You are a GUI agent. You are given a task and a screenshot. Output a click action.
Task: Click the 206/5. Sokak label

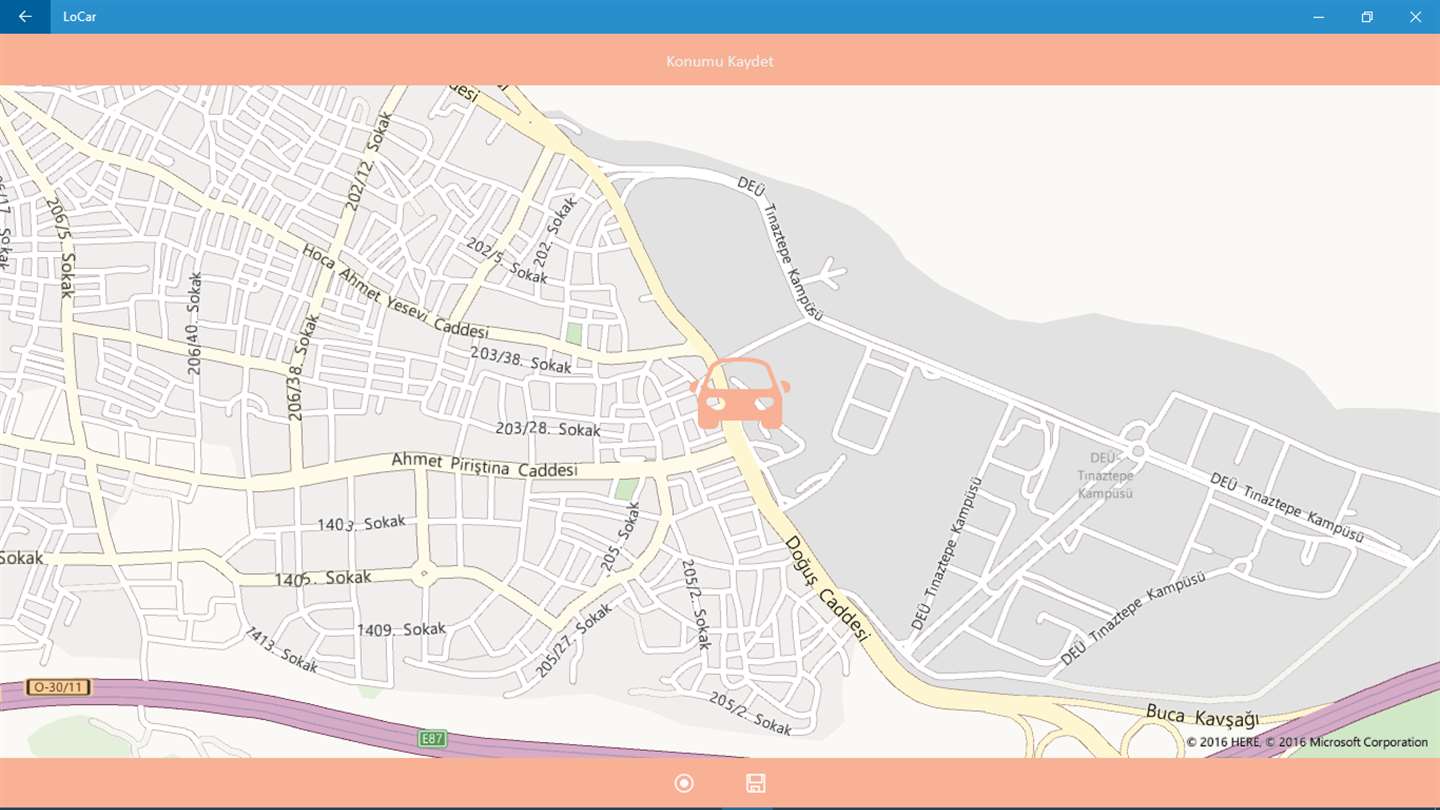click(x=60, y=247)
